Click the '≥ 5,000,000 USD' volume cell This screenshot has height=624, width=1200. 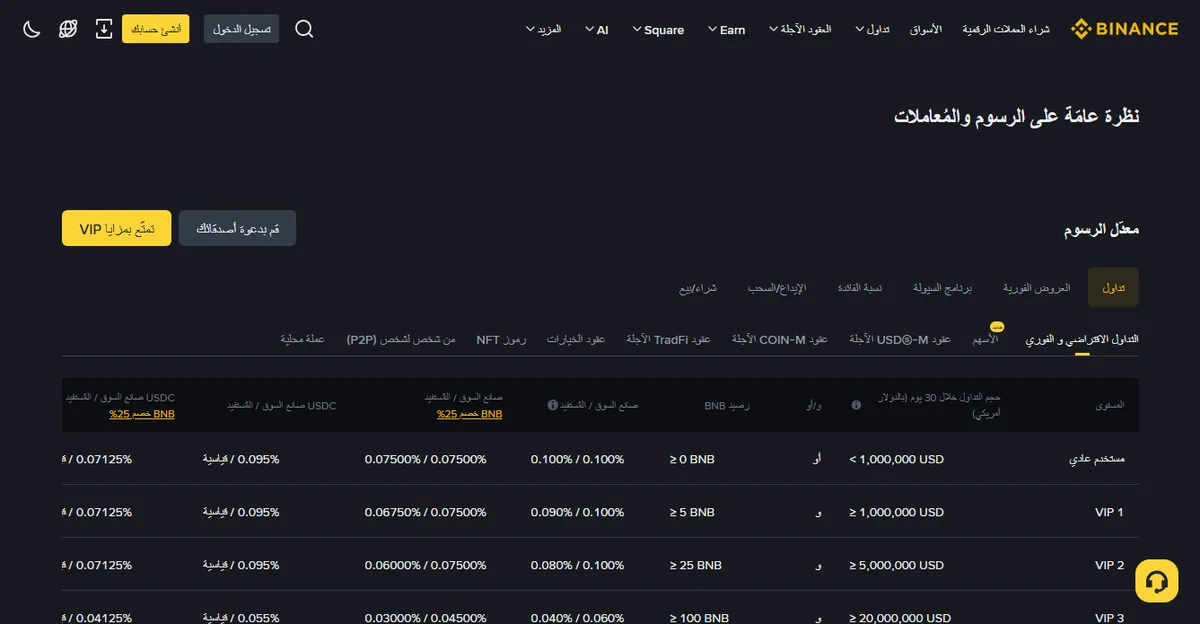(x=897, y=565)
